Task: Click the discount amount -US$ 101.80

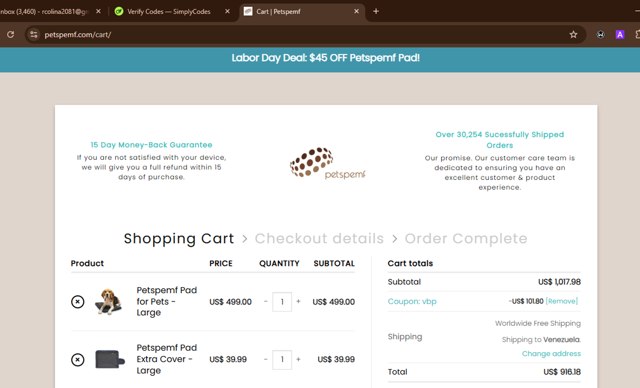Action: (x=526, y=301)
